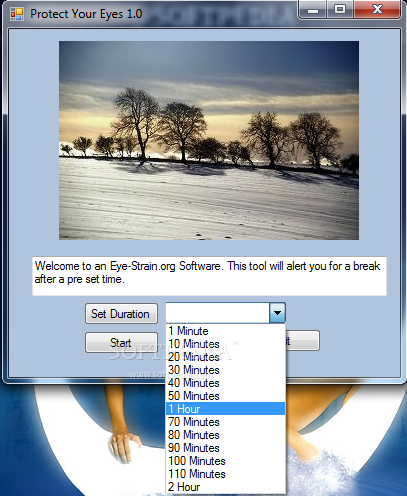Select 100 Minutes duration

[225, 461]
